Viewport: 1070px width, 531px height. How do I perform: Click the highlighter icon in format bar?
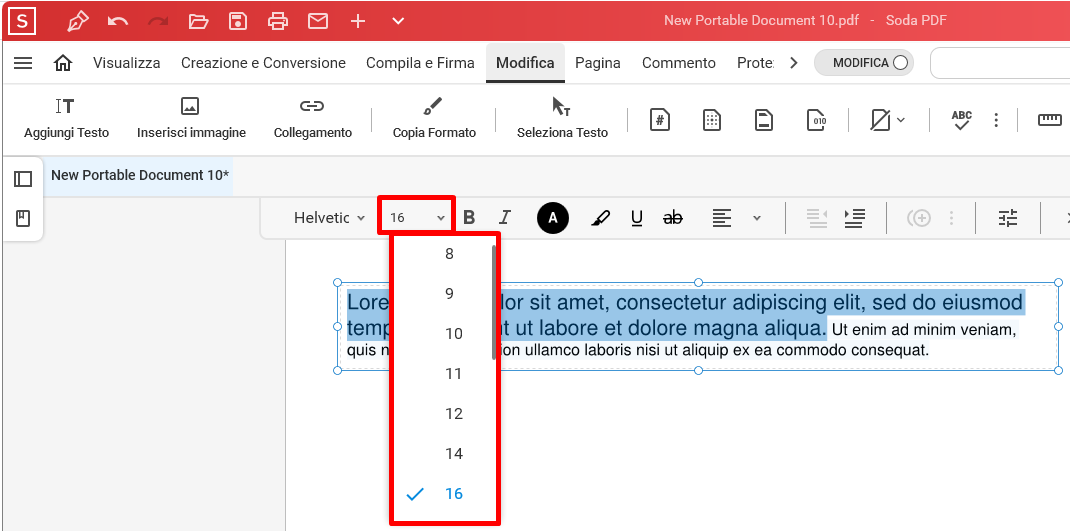point(600,218)
